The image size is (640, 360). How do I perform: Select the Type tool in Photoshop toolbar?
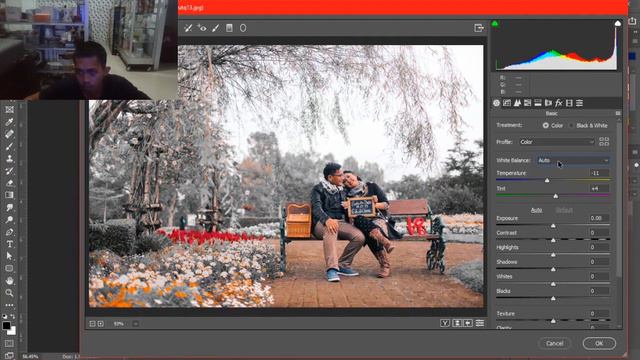pos(9,244)
